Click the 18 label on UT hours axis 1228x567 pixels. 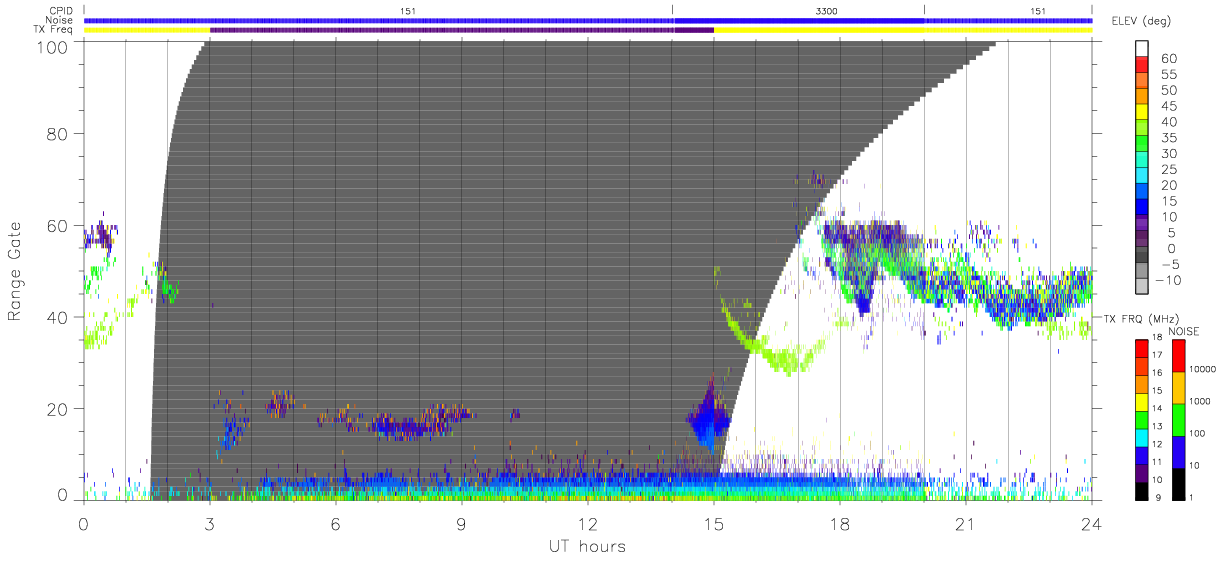click(x=840, y=525)
